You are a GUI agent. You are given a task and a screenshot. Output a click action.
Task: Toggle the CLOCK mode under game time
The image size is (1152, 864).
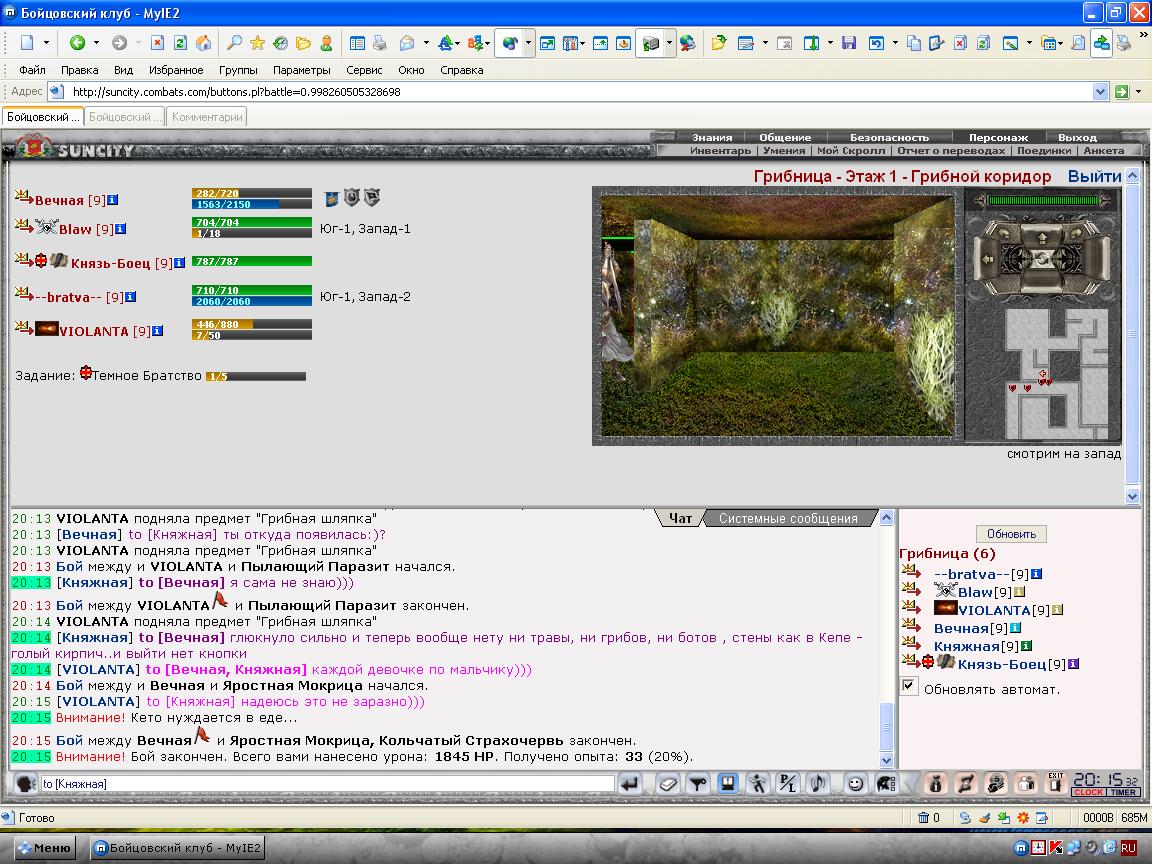(x=1088, y=793)
